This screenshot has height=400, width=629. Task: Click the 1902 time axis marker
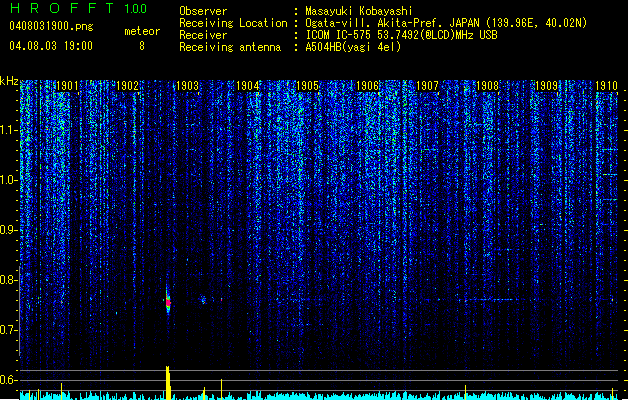(x=127, y=86)
